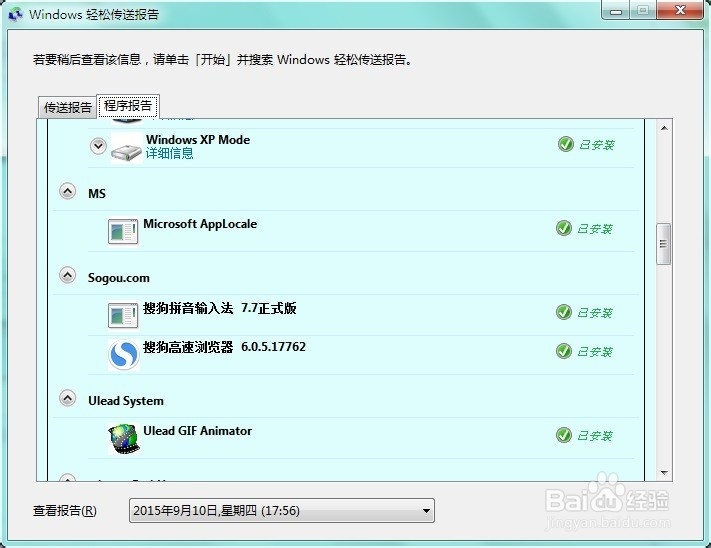Image resolution: width=711 pixels, height=548 pixels.
Task: Click 已安装 status for Windows XP Mode
Action: pos(596,145)
